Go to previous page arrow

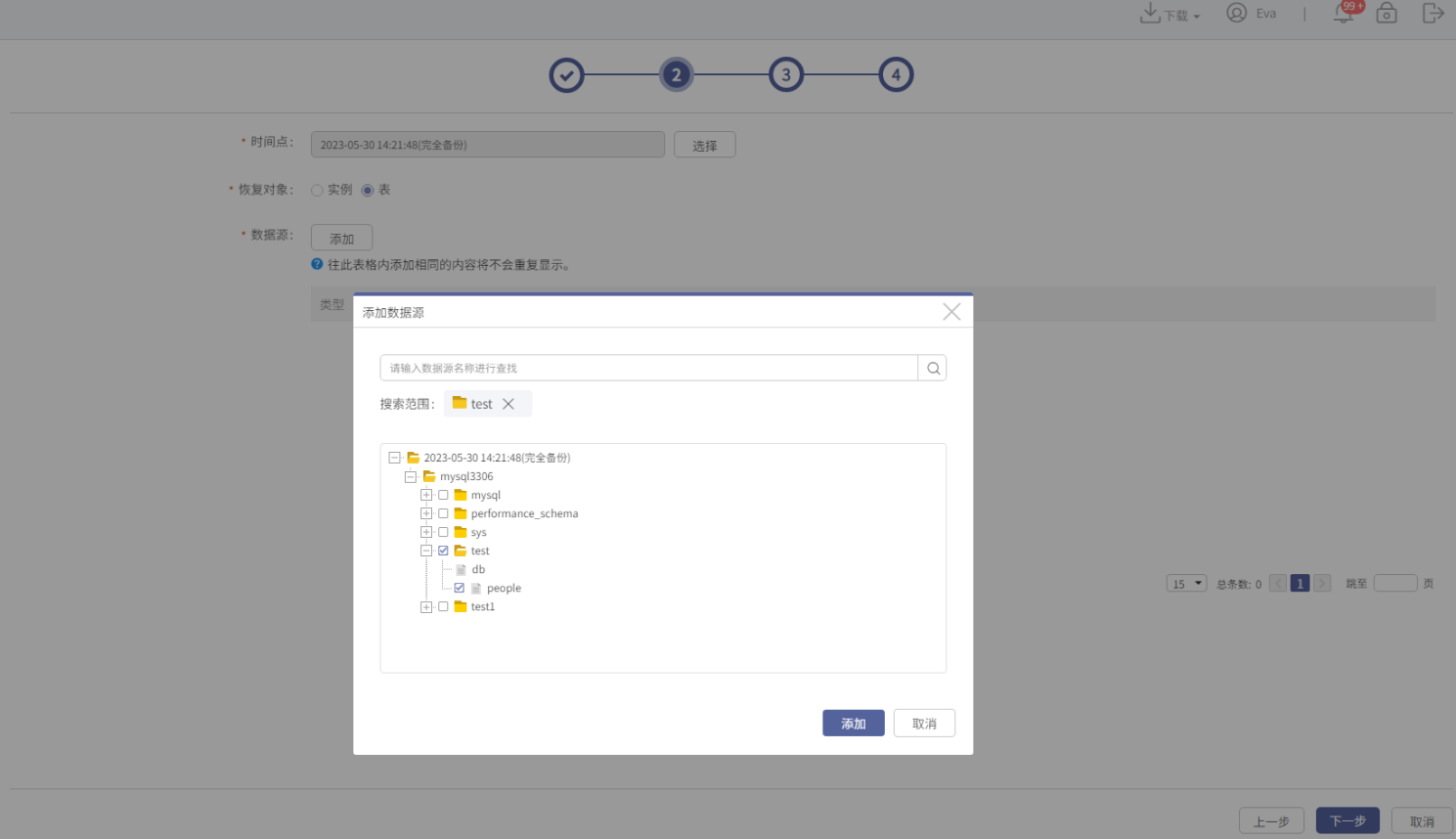[1278, 584]
